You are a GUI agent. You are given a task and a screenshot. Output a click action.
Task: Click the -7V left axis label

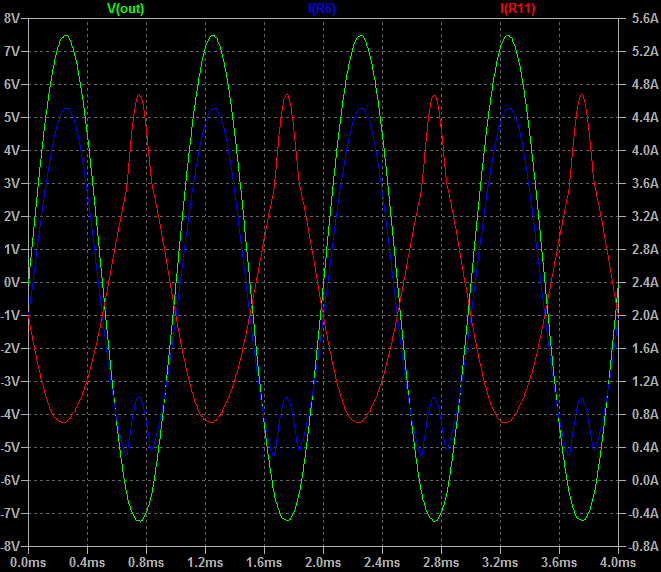point(10,513)
